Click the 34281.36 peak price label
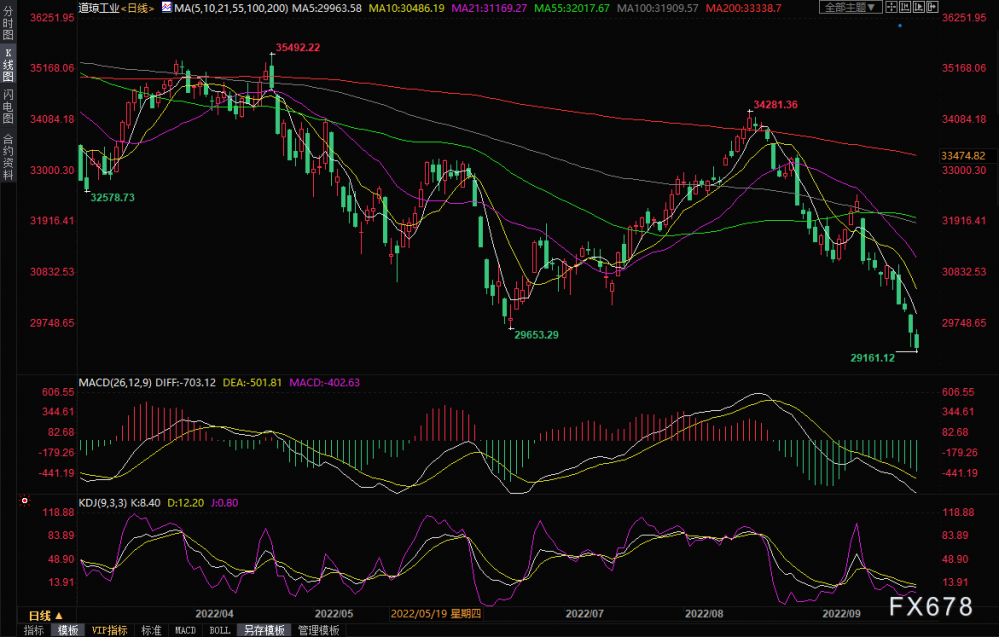 click(775, 104)
